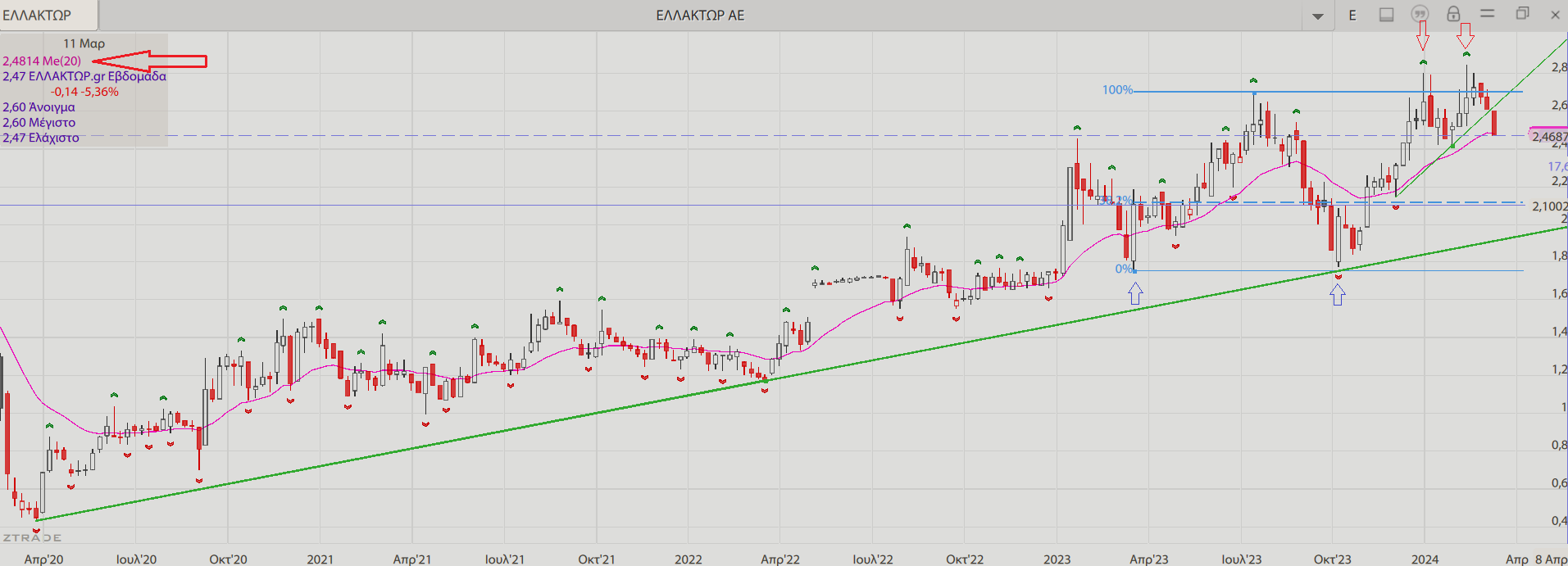Open the dropdown arrow in the title bar
1568x566 pixels.
tap(1318, 16)
